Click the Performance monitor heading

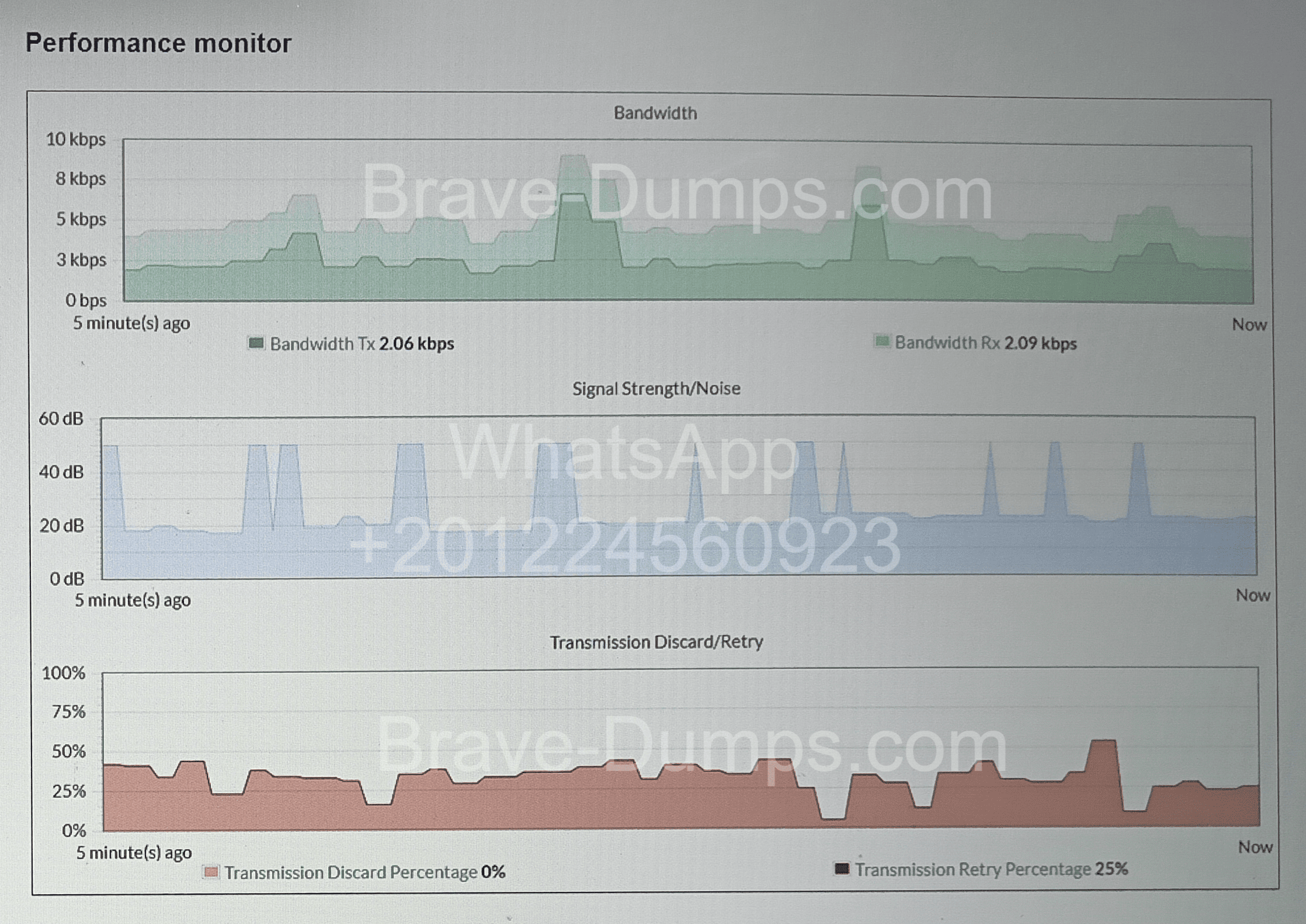158,43
